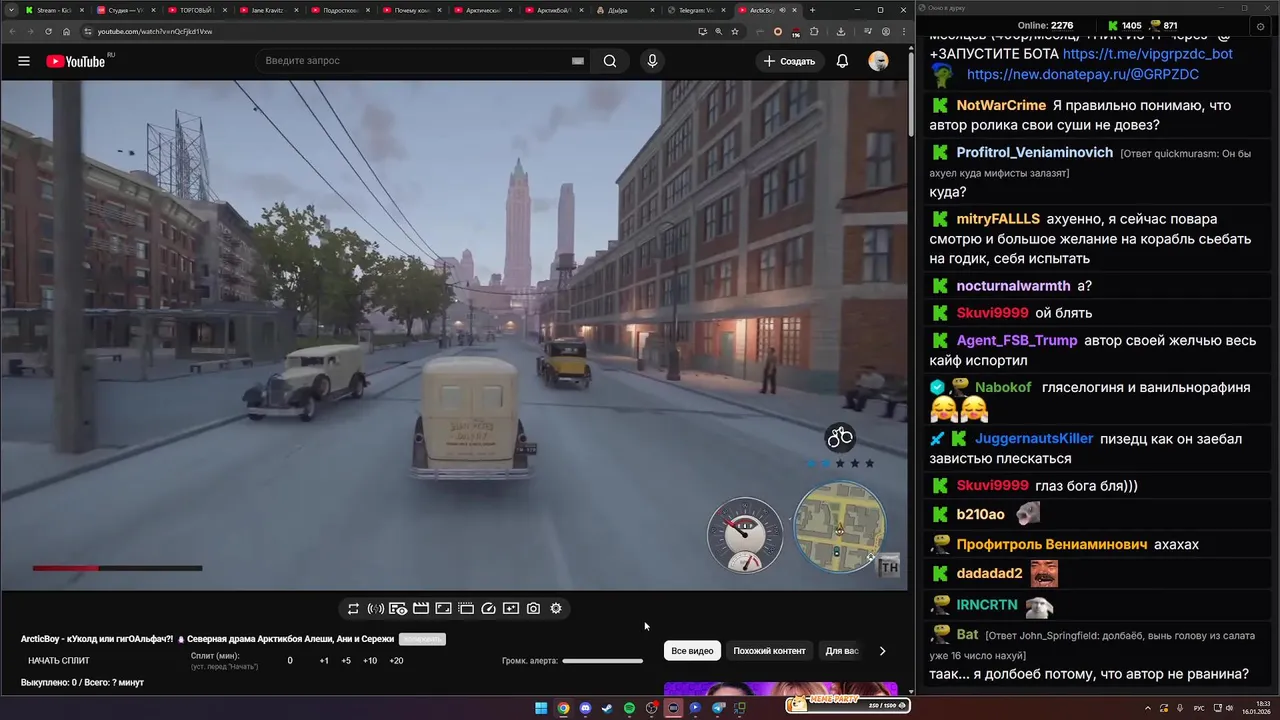Switch to the Stream - Kick tab

coord(54,10)
